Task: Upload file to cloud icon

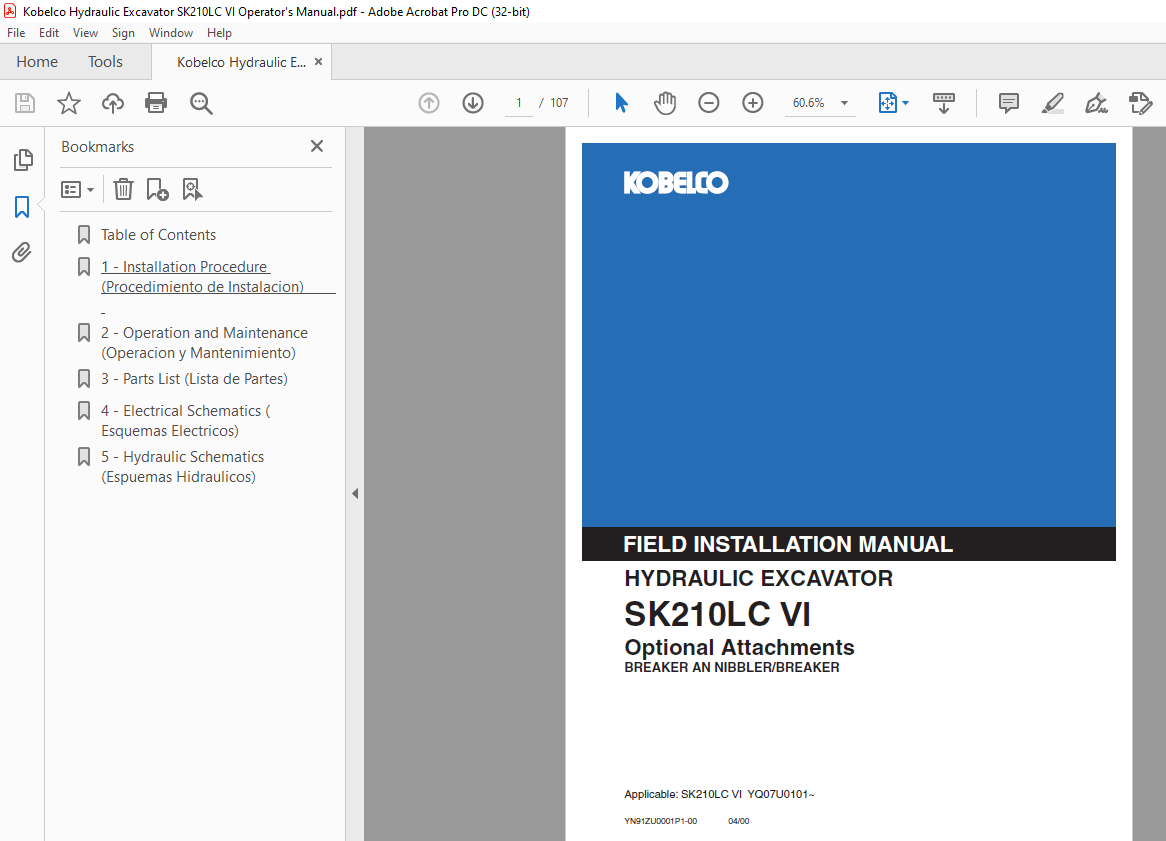Action: click(112, 103)
